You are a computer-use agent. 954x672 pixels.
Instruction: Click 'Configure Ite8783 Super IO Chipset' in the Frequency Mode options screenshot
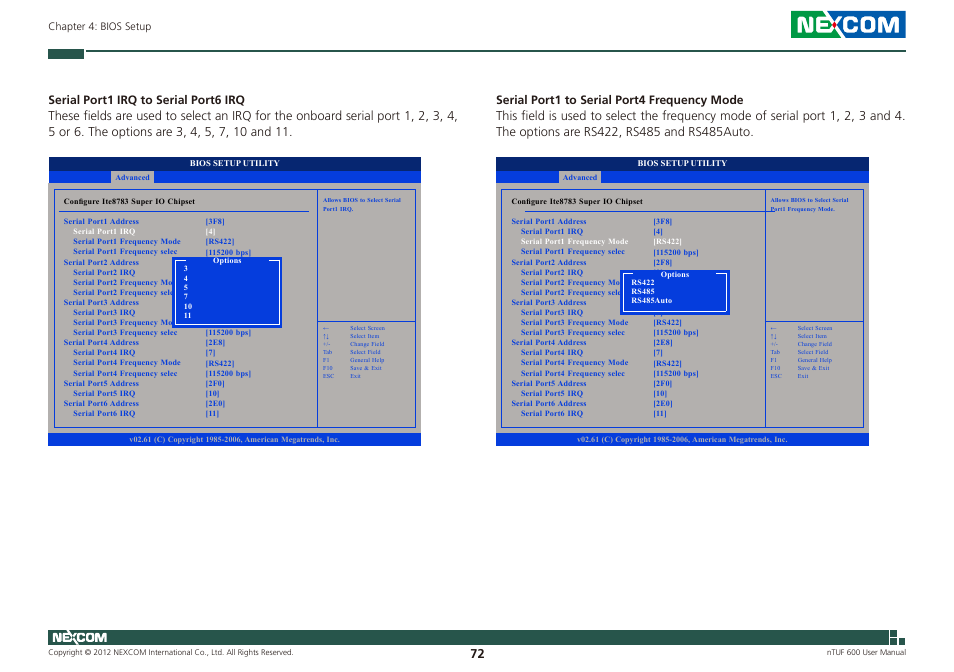(x=577, y=201)
